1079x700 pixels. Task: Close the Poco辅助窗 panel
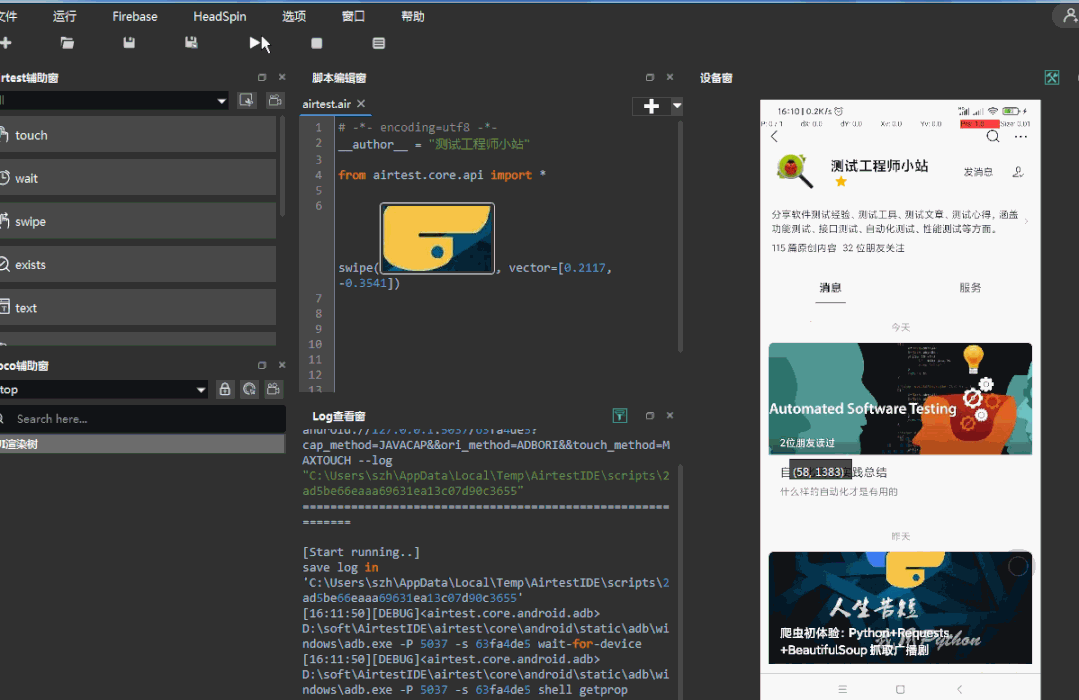pos(282,365)
